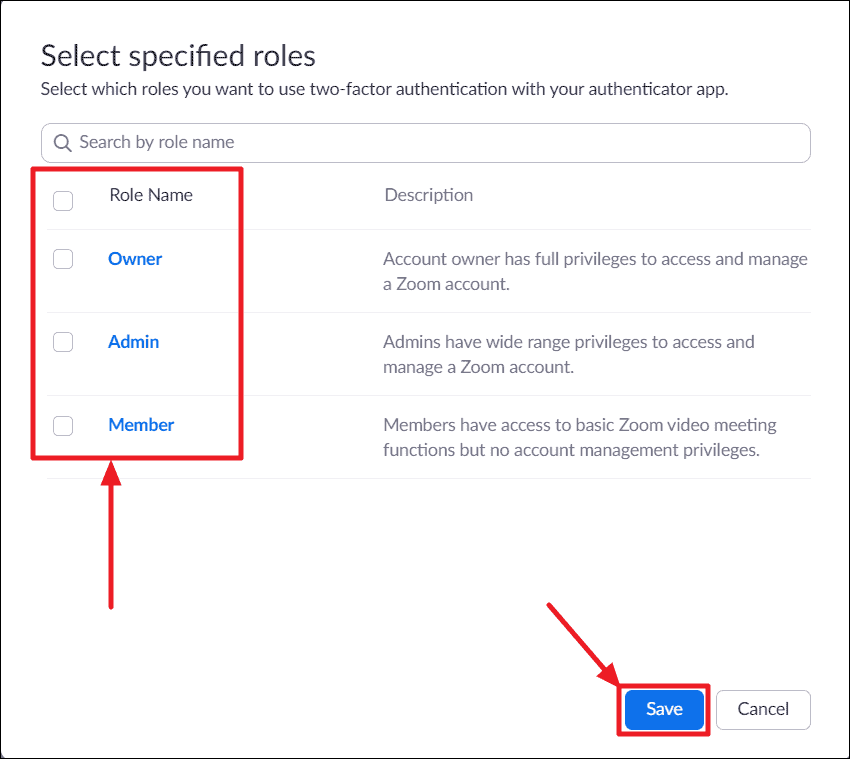Click the two-factor authentication instruction subtitle
Viewport: 850px width, 759px height.
[x=385, y=89]
